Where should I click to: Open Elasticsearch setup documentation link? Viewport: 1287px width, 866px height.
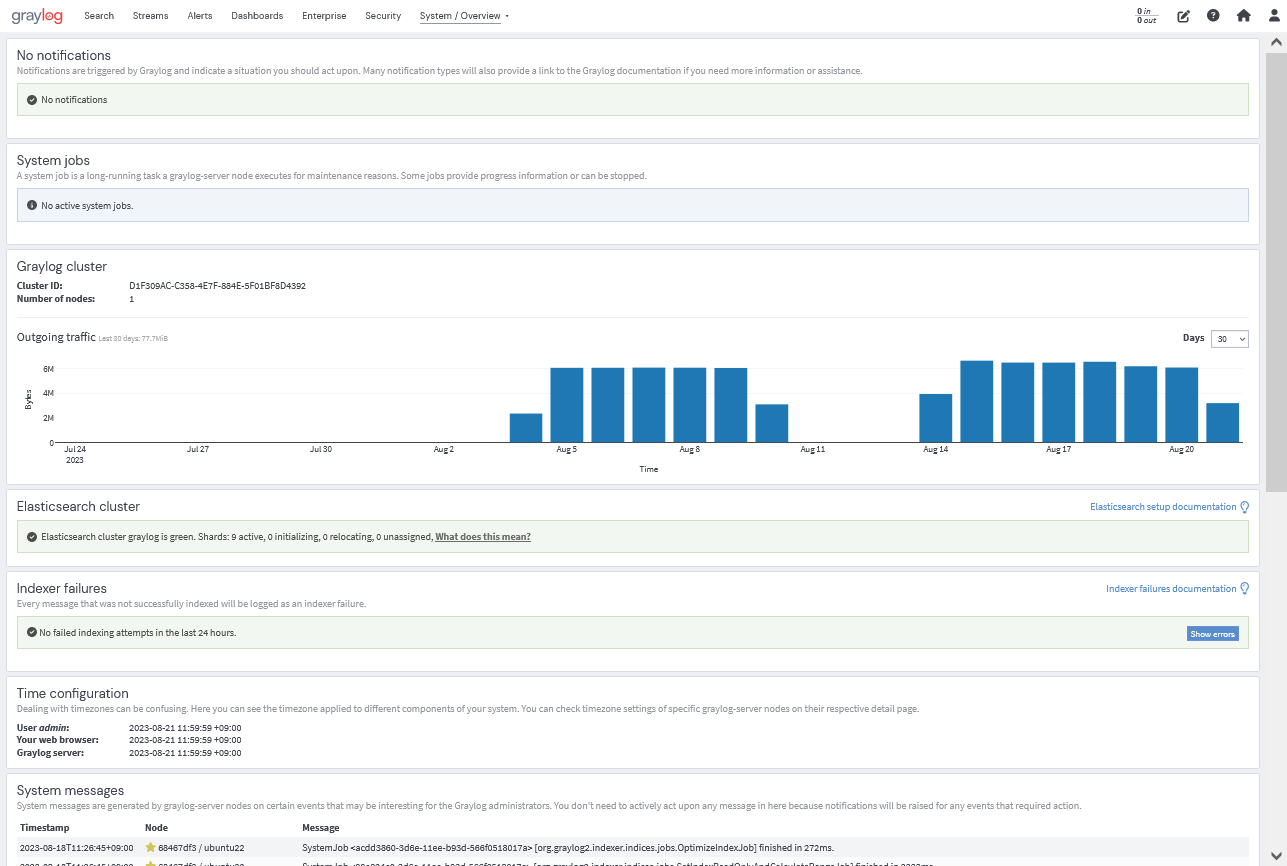[x=1163, y=507]
